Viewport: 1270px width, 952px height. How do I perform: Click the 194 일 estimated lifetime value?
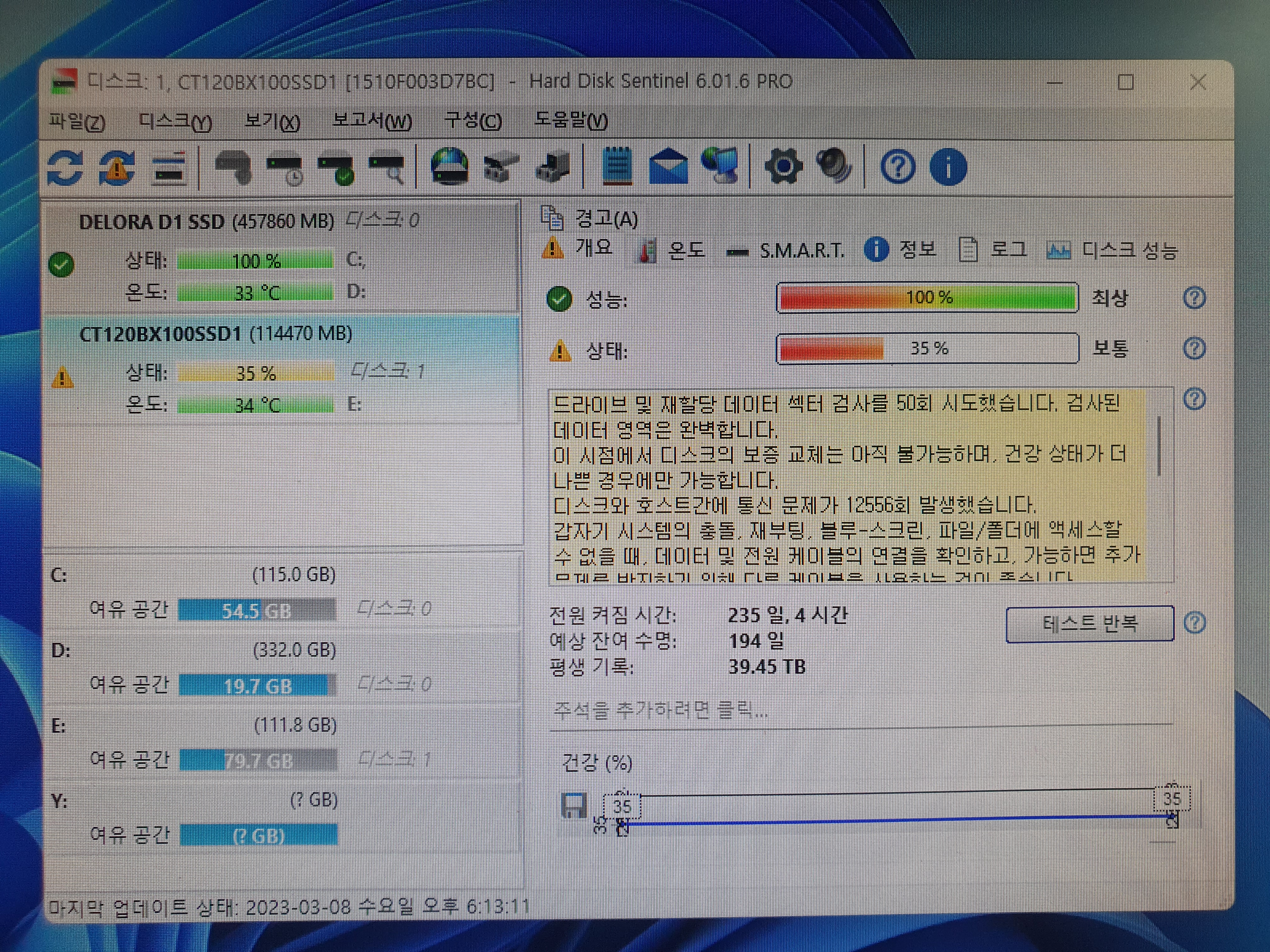coord(756,641)
